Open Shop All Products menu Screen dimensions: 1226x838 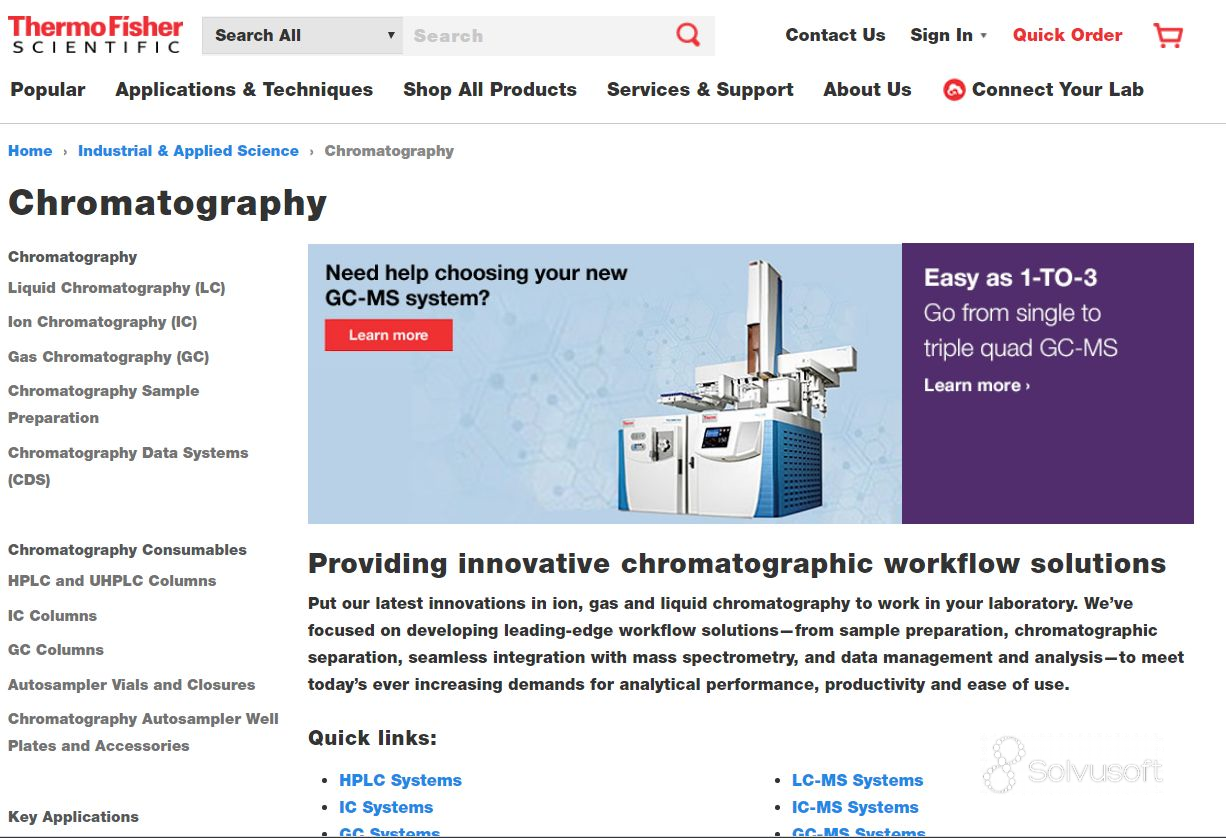pyautogui.click(x=490, y=89)
